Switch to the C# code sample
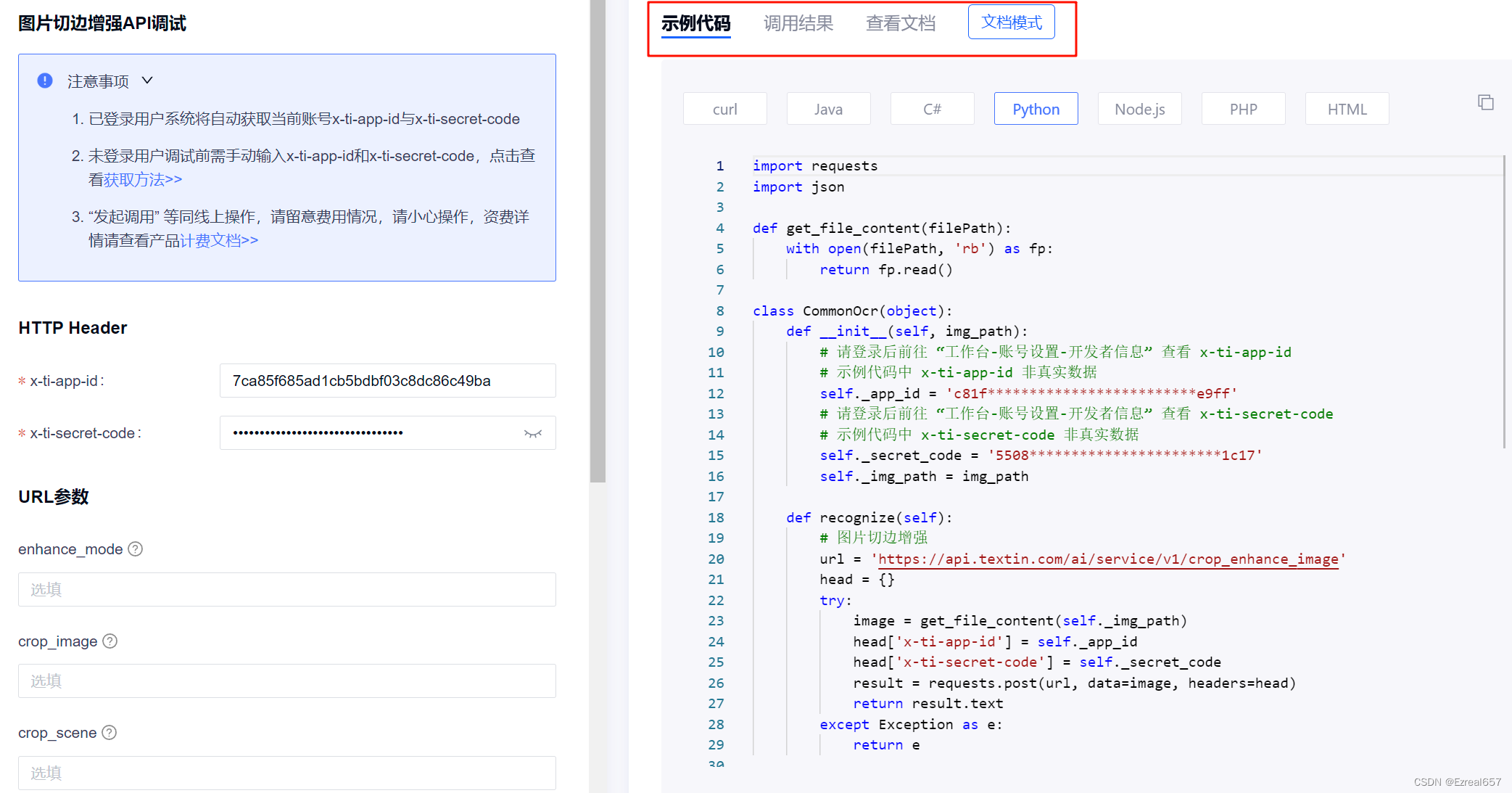This screenshot has height=793, width=1512. tap(932, 108)
